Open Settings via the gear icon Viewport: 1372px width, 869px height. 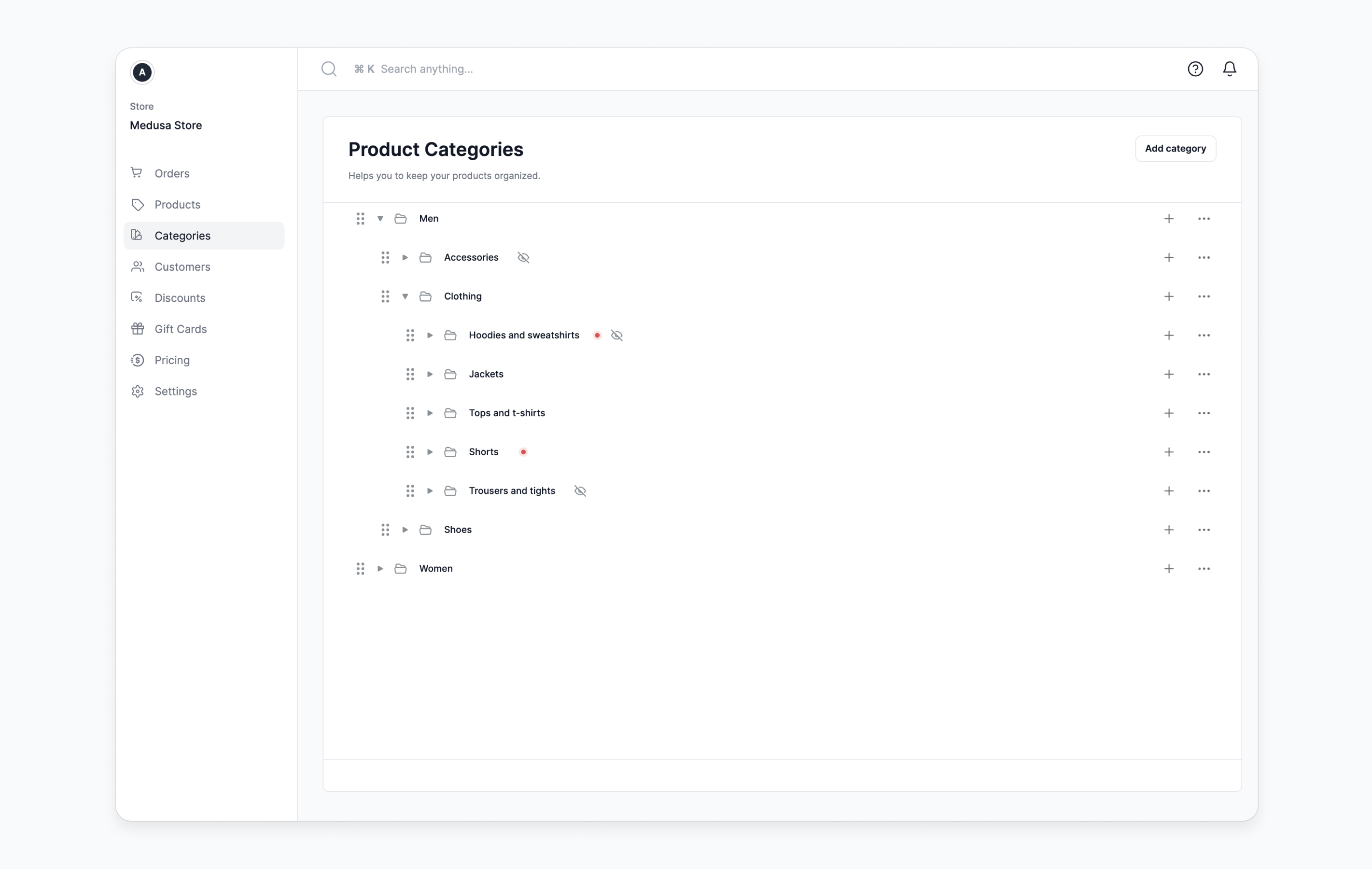pos(137,391)
